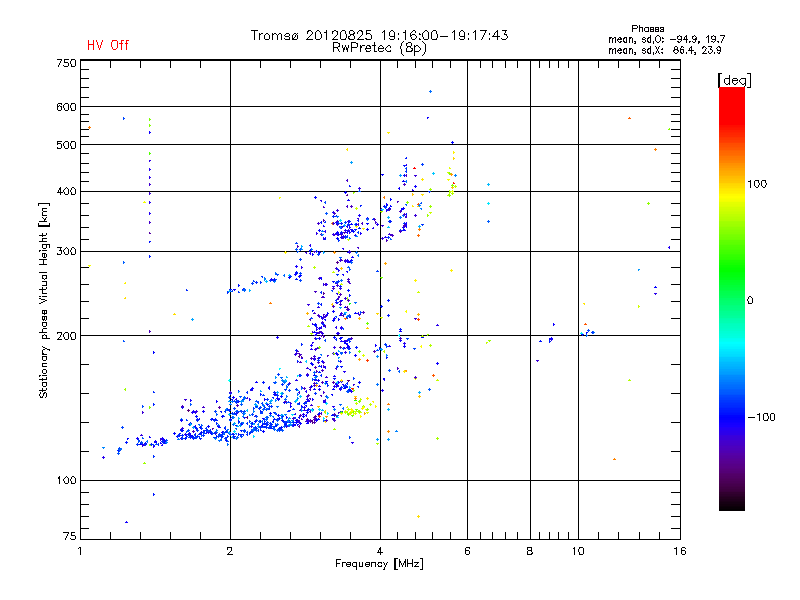Click the x-axis tick label '10'
This screenshot has height=600, width=800.
(x=578, y=551)
